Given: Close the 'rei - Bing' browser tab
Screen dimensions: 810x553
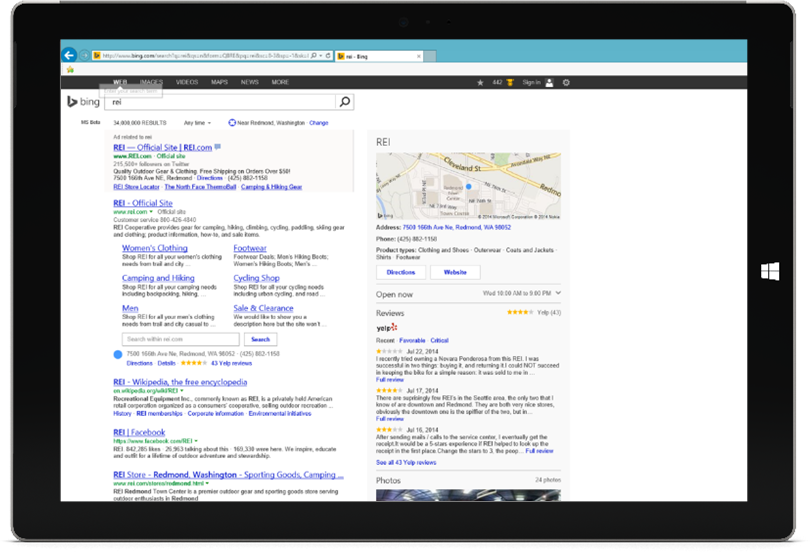Looking at the screenshot, I should pos(418,56).
